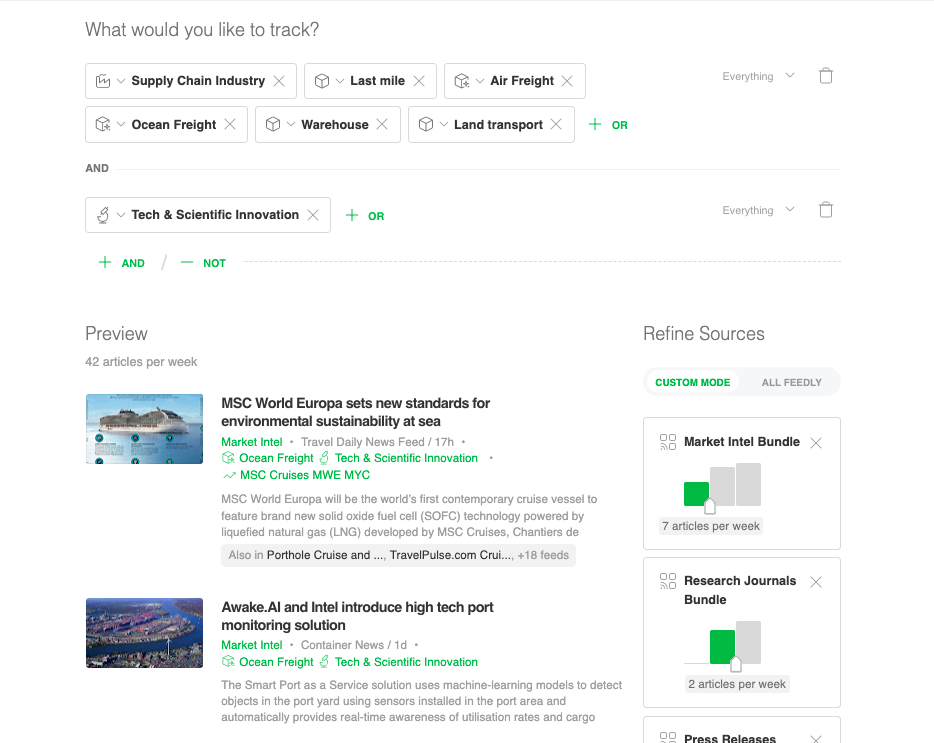Add a NOT condition
The height and width of the screenshot is (743, 934).
click(203, 263)
